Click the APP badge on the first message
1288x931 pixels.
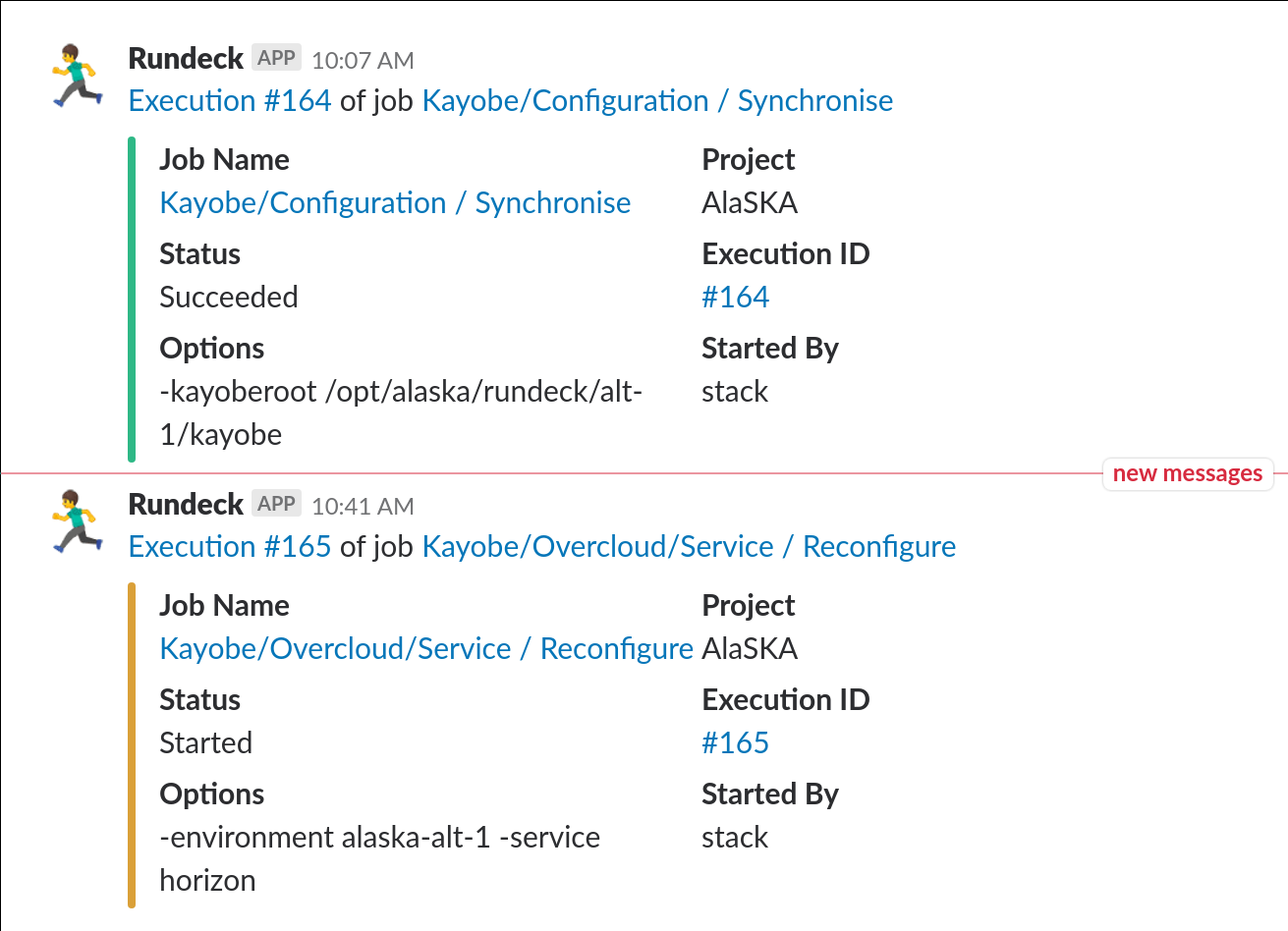tap(276, 58)
